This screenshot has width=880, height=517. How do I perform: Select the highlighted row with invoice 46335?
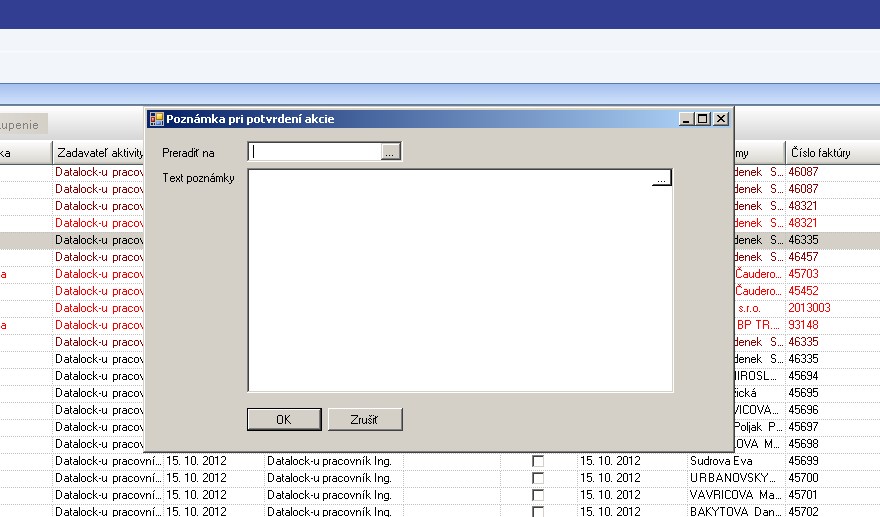pyautogui.click(x=440, y=240)
